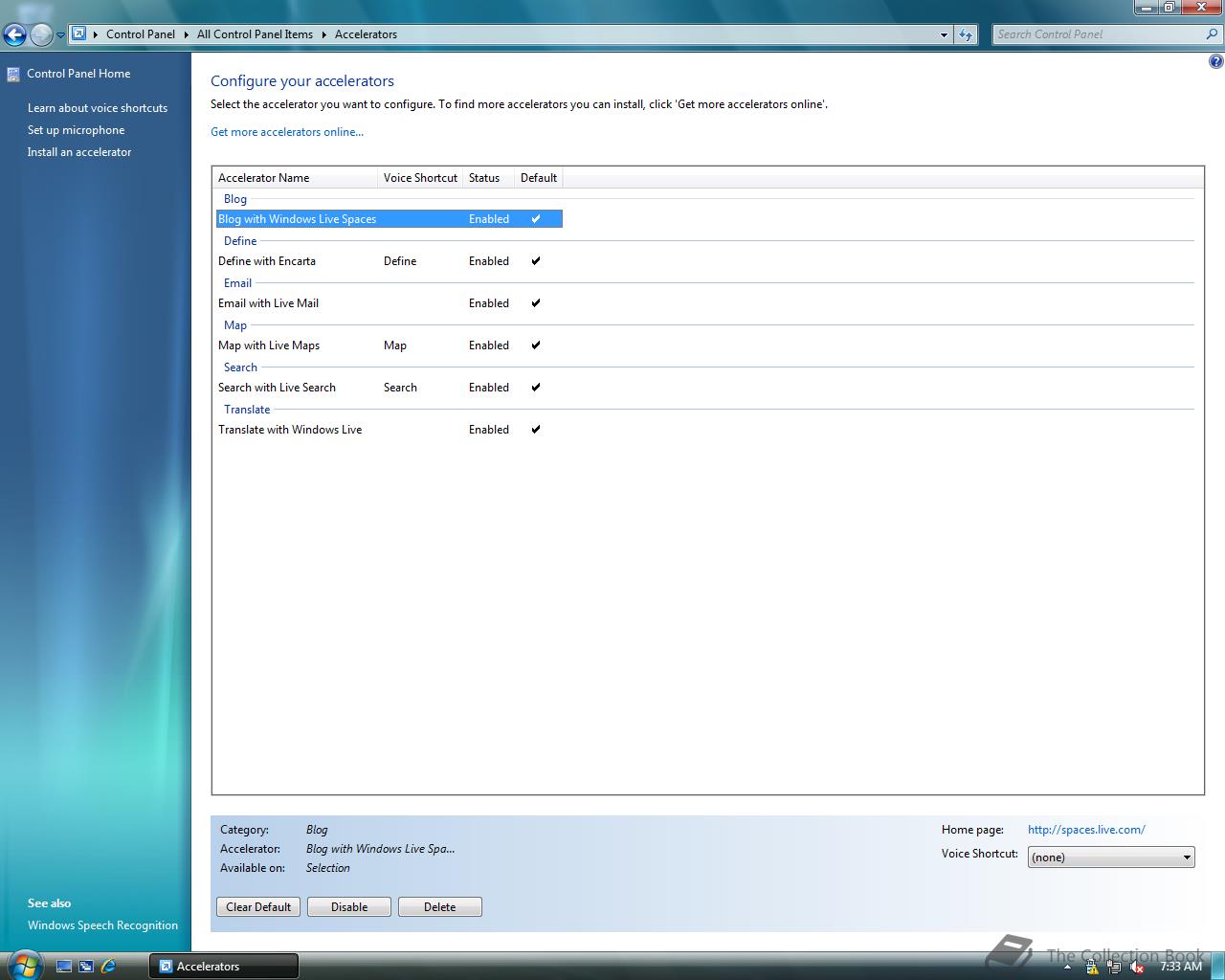This screenshot has width=1225, height=980.
Task: Click the network tray icon
Action: pyautogui.click(x=1115, y=967)
